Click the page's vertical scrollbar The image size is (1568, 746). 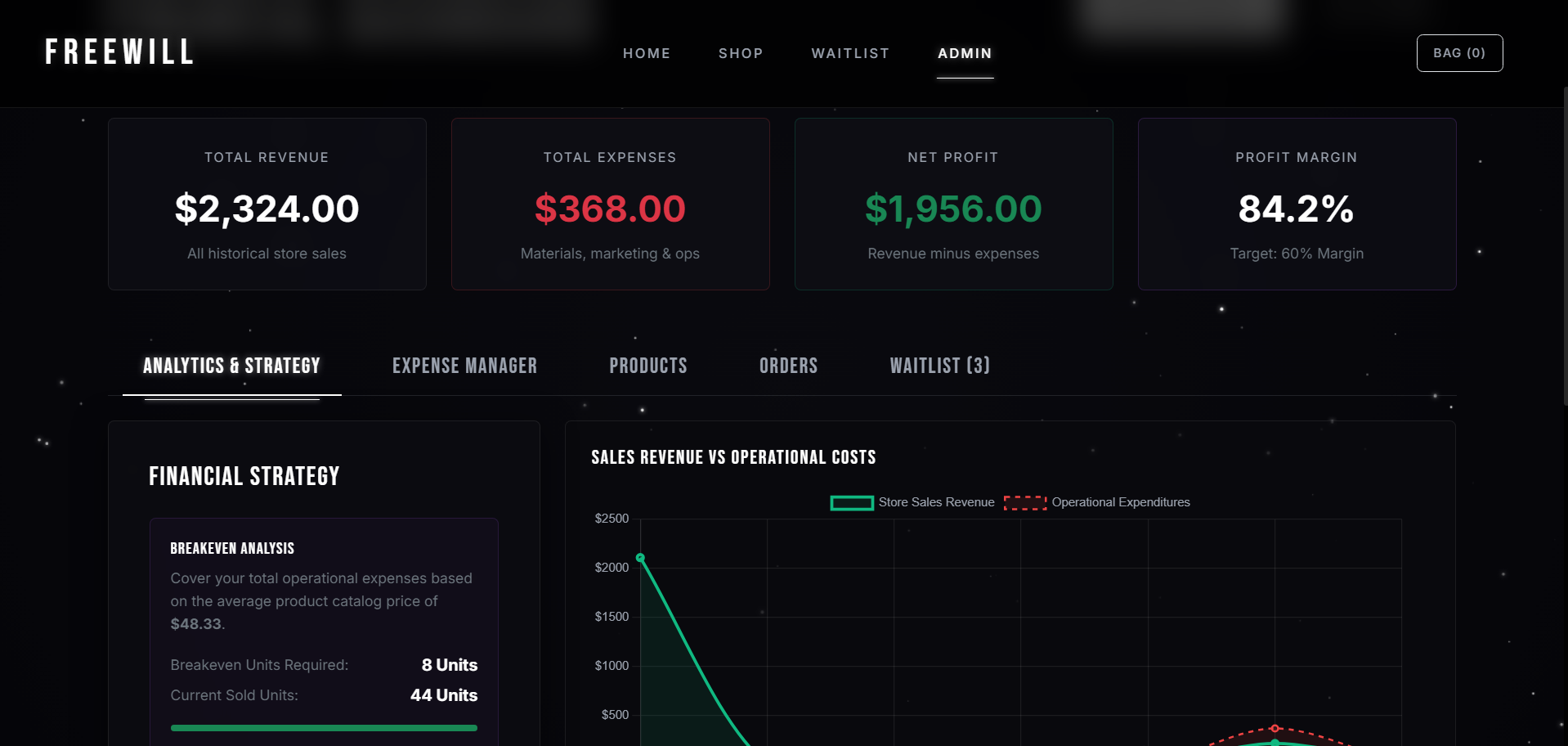[1565, 245]
